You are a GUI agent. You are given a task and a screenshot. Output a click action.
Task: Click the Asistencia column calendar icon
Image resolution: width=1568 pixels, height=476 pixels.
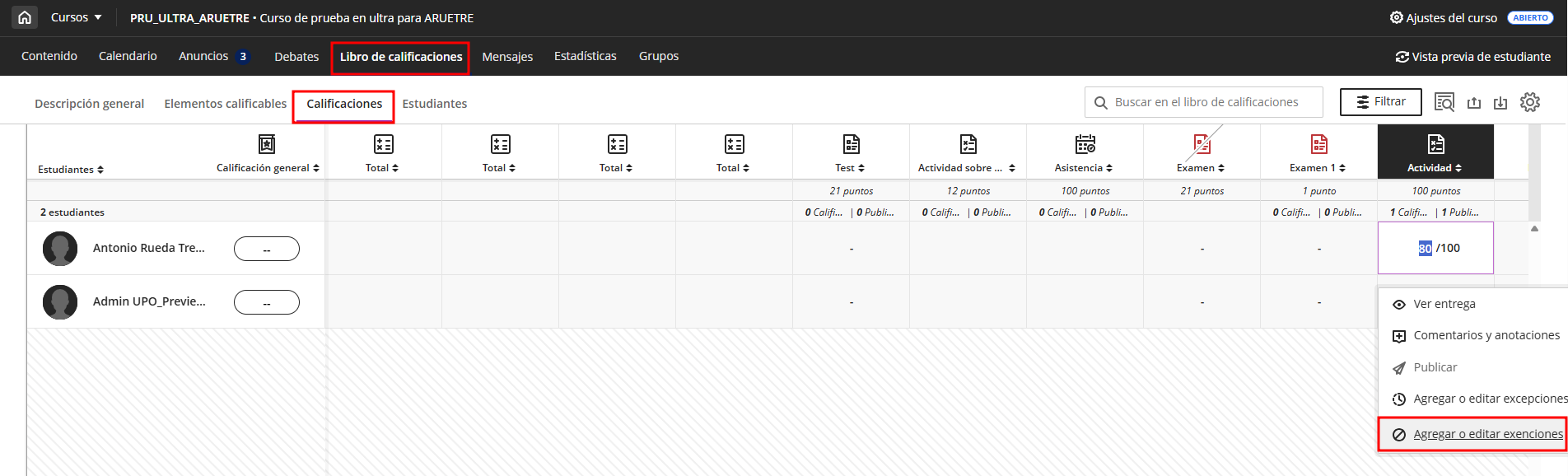pyautogui.click(x=1085, y=144)
